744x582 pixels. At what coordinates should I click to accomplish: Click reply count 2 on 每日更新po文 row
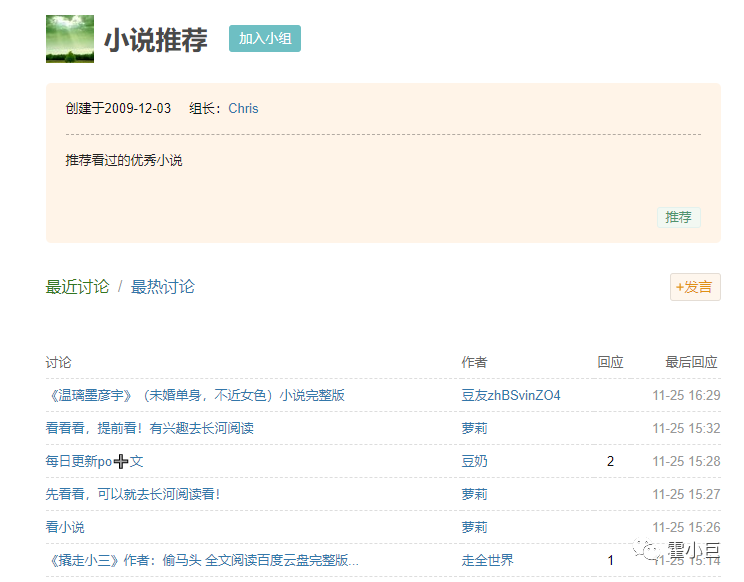pos(610,461)
